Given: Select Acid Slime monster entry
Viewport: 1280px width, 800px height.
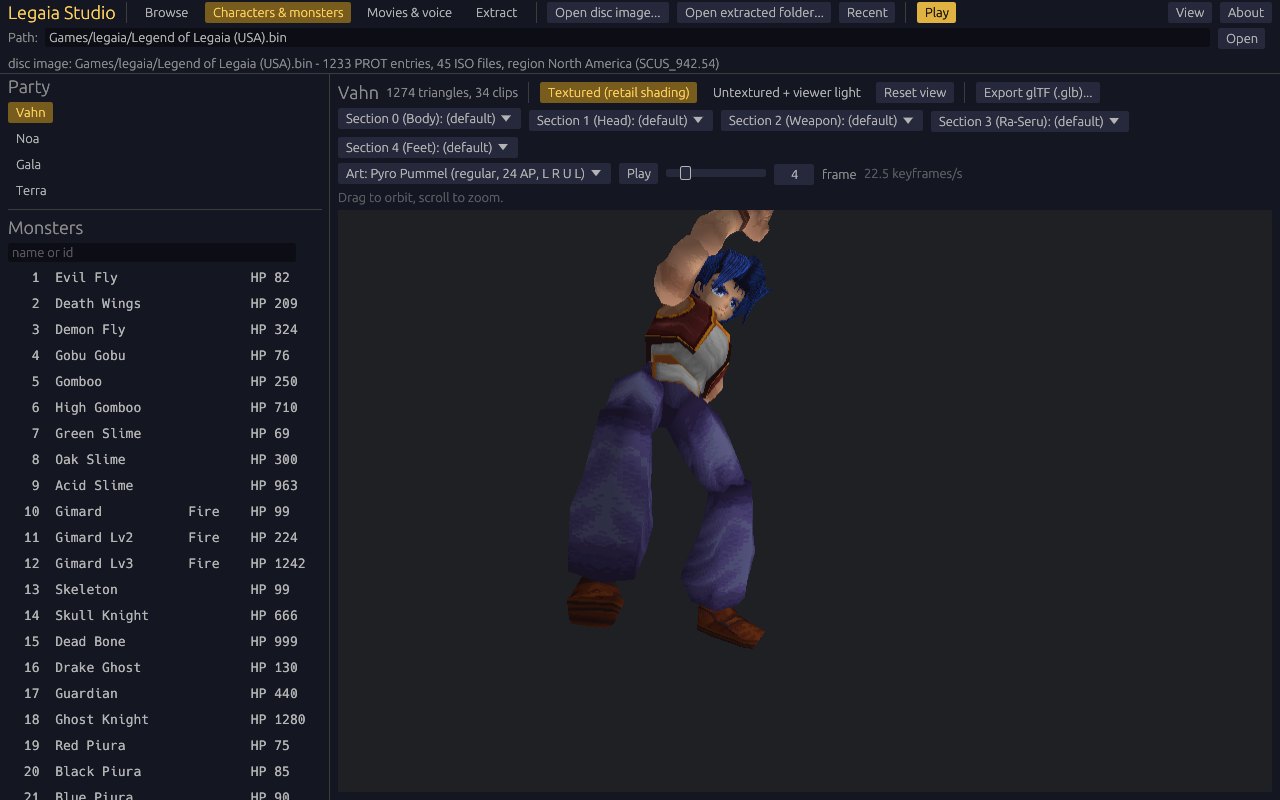Looking at the screenshot, I should [x=164, y=485].
